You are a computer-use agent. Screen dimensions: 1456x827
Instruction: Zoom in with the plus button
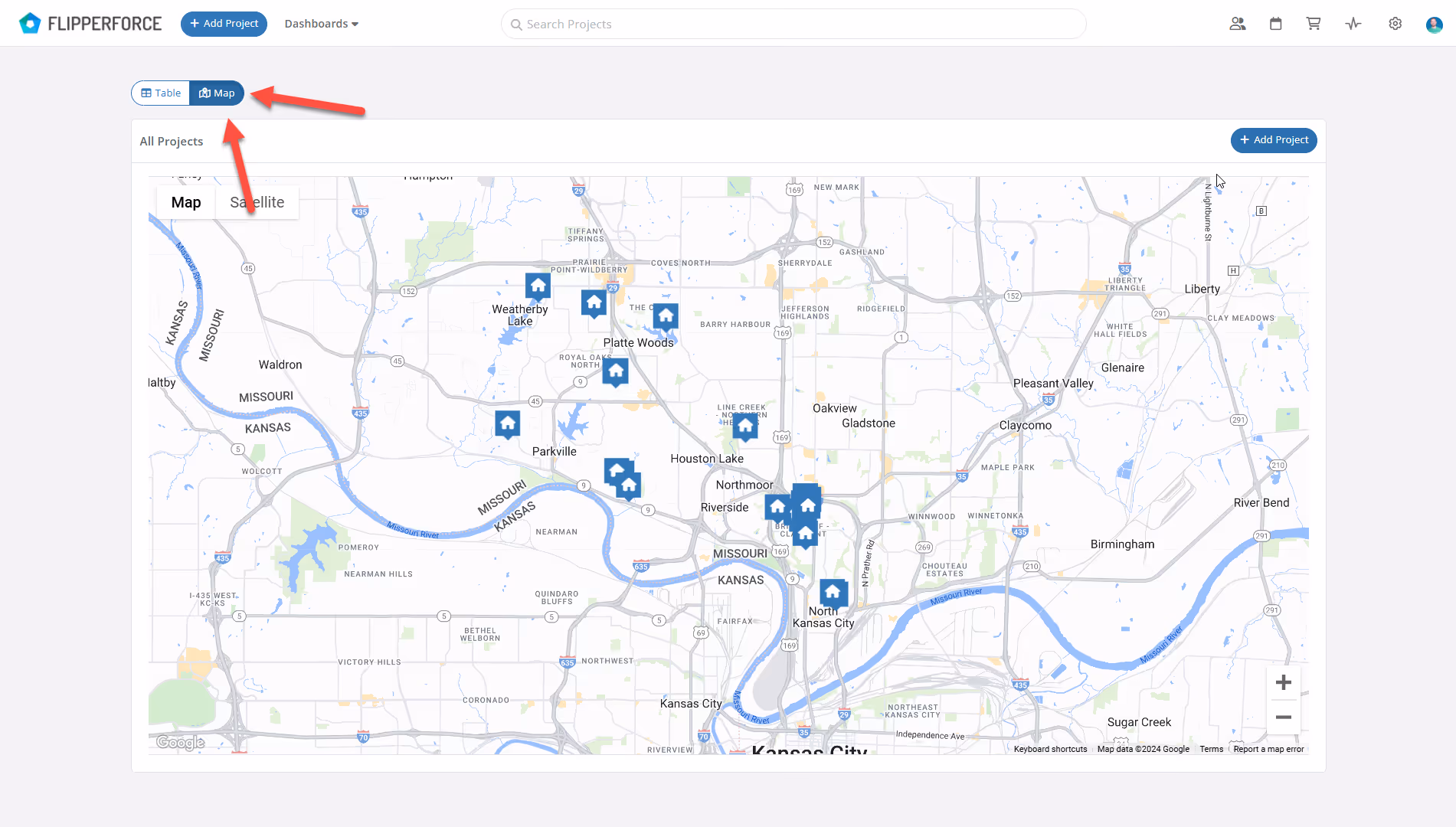(1284, 682)
